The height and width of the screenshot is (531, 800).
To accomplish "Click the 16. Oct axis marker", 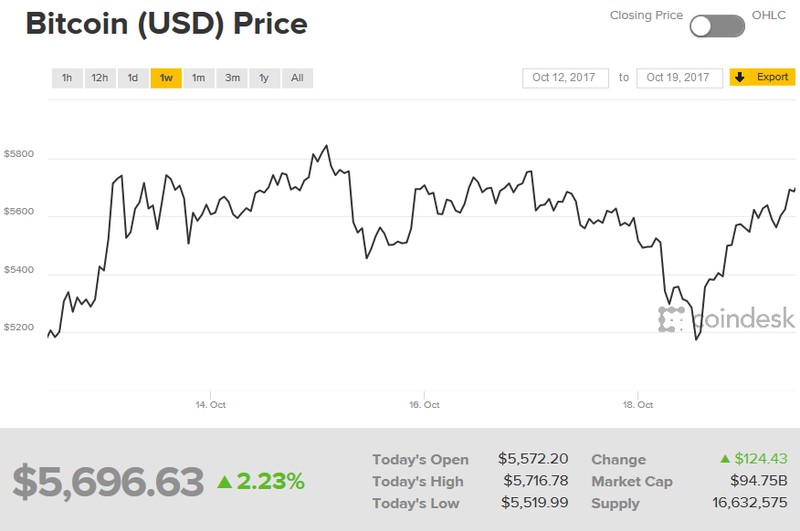I will pyautogui.click(x=425, y=405).
